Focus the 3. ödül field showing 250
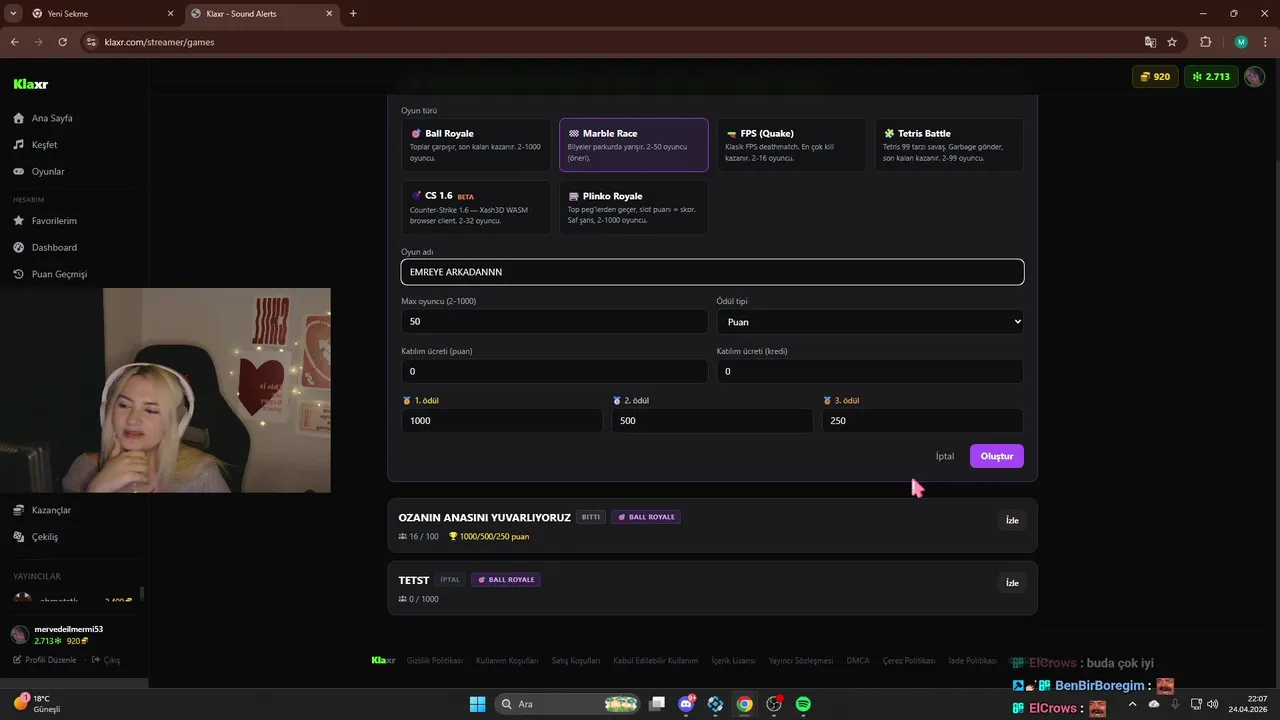The width and height of the screenshot is (1280, 720). 922,421
